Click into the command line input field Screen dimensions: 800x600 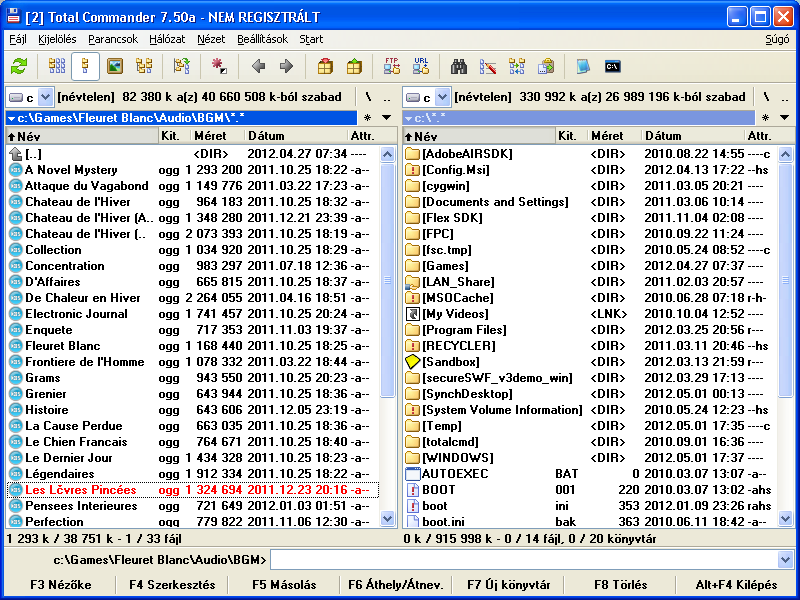pos(524,560)
